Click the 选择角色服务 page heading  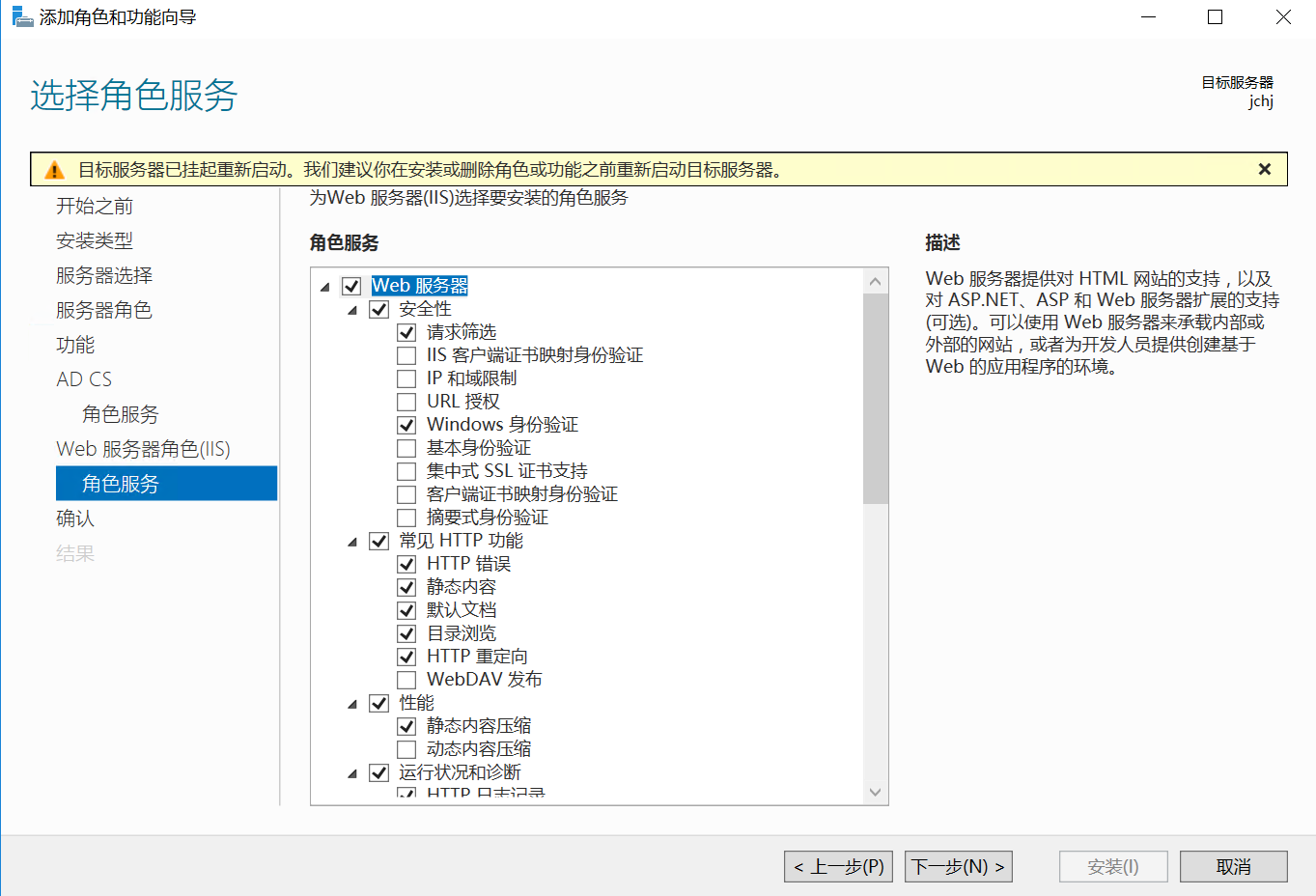(x=134, y=96)
